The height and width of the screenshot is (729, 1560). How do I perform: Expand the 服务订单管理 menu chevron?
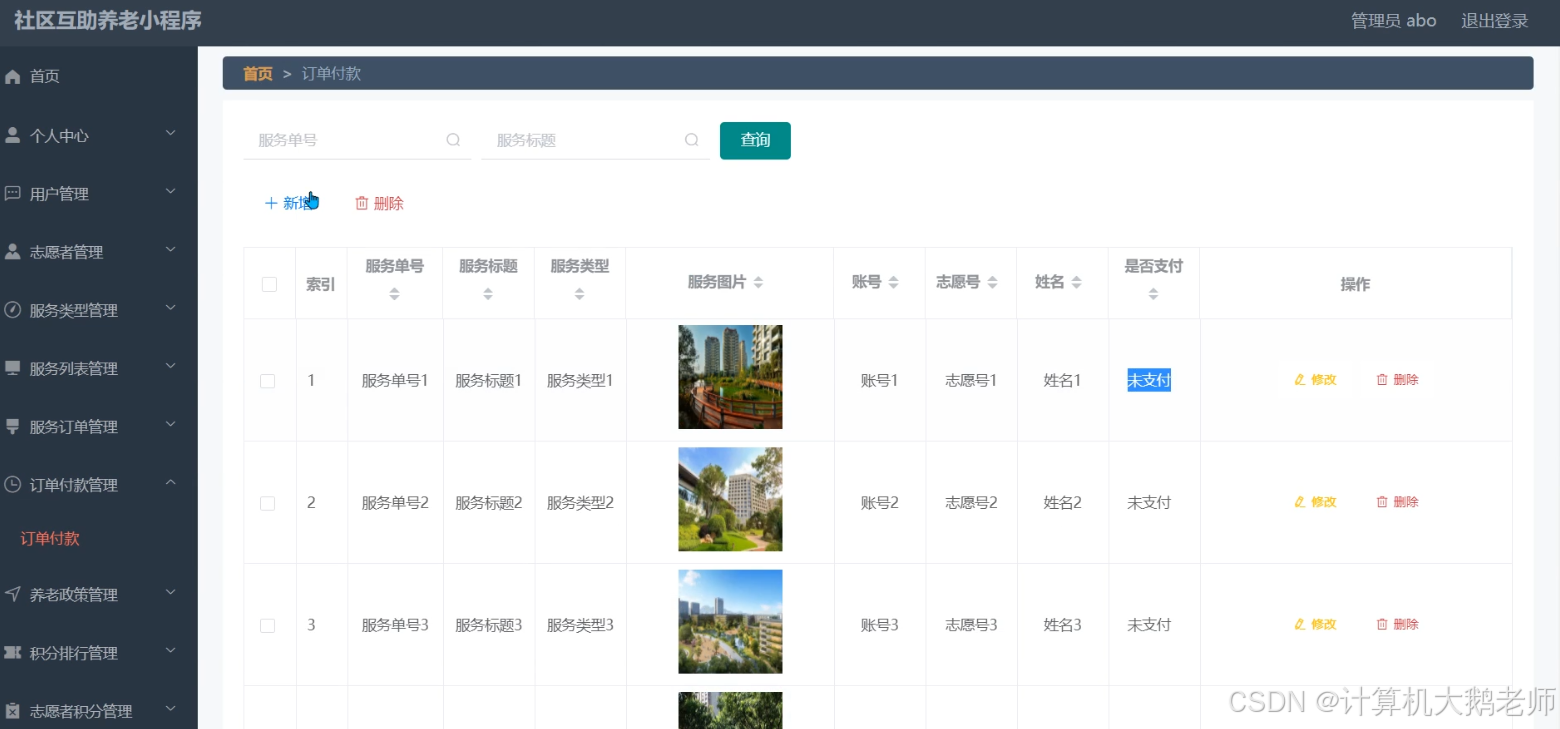point(170,424)
